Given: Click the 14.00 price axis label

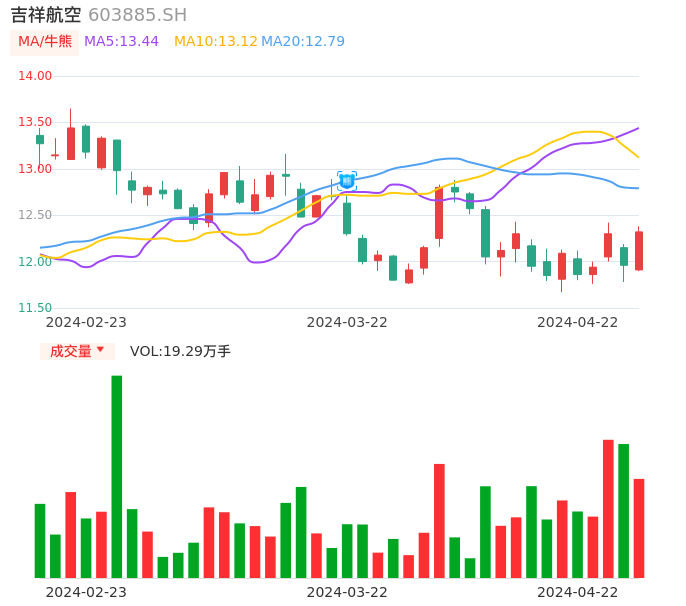Looking at the screenshot, I should [36, 76].
